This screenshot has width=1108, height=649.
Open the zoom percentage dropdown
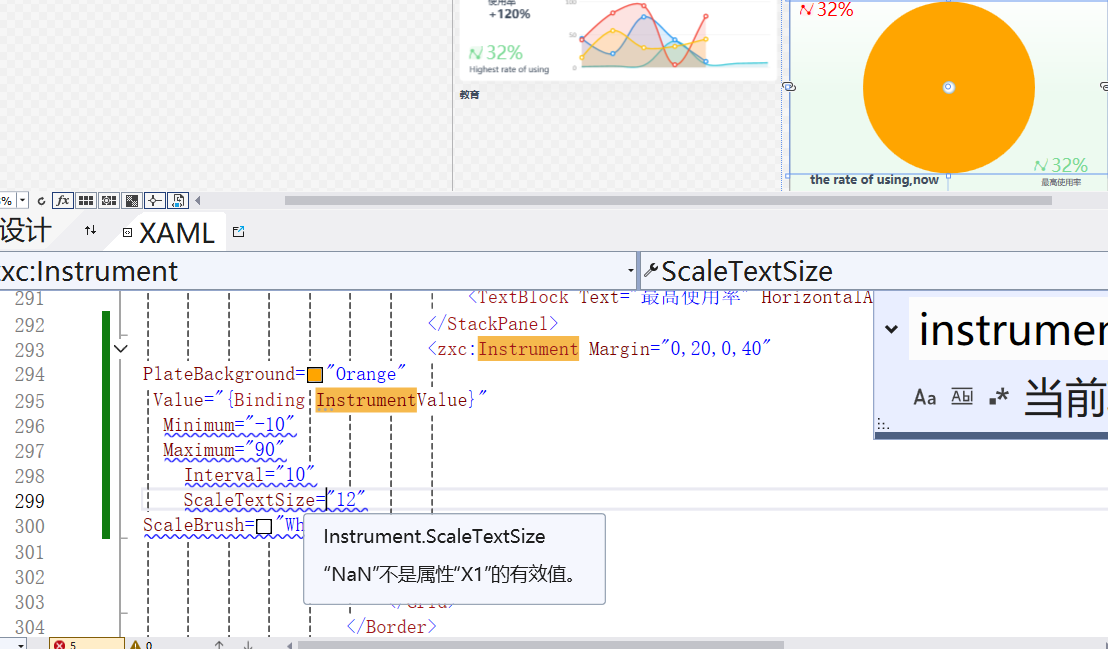pyautogui.click(x=23, y=201)
